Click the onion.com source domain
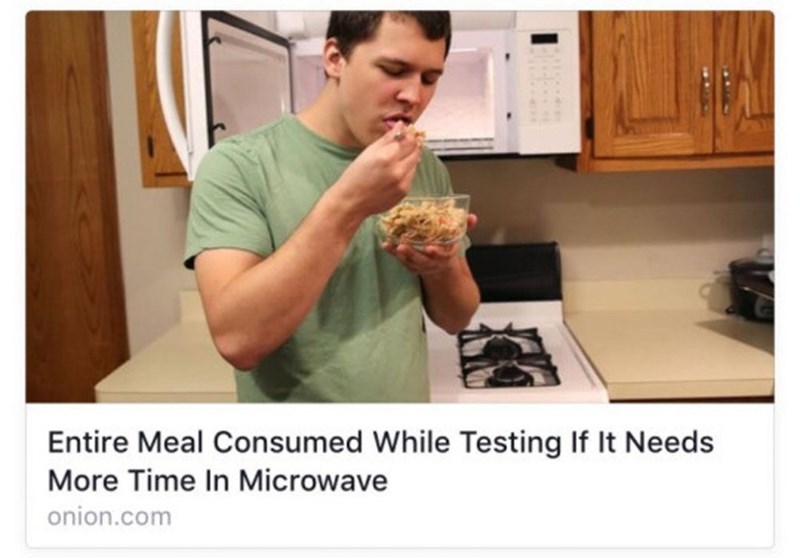Viewport: 800px width, 558px height. tap(110, 517)
